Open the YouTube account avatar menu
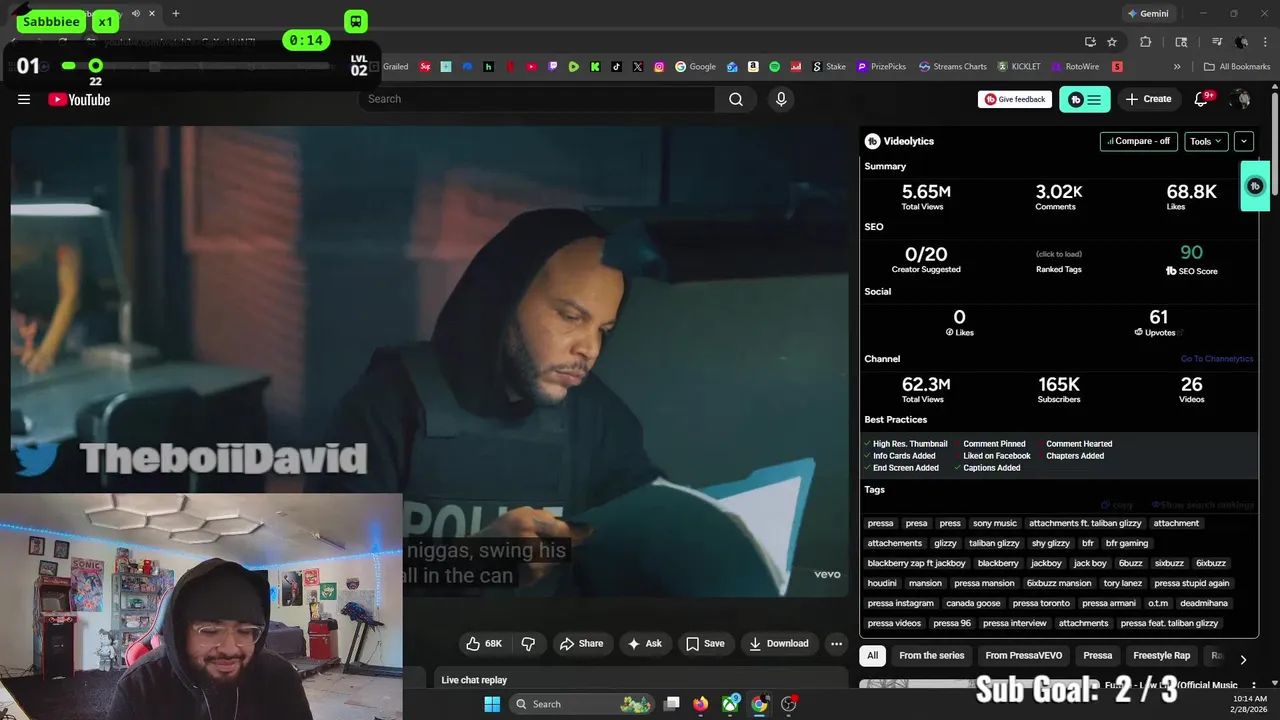Image resolution: width=1280 pixels, height=720 pixels. pyautogui.click(x=1242, y=99)
